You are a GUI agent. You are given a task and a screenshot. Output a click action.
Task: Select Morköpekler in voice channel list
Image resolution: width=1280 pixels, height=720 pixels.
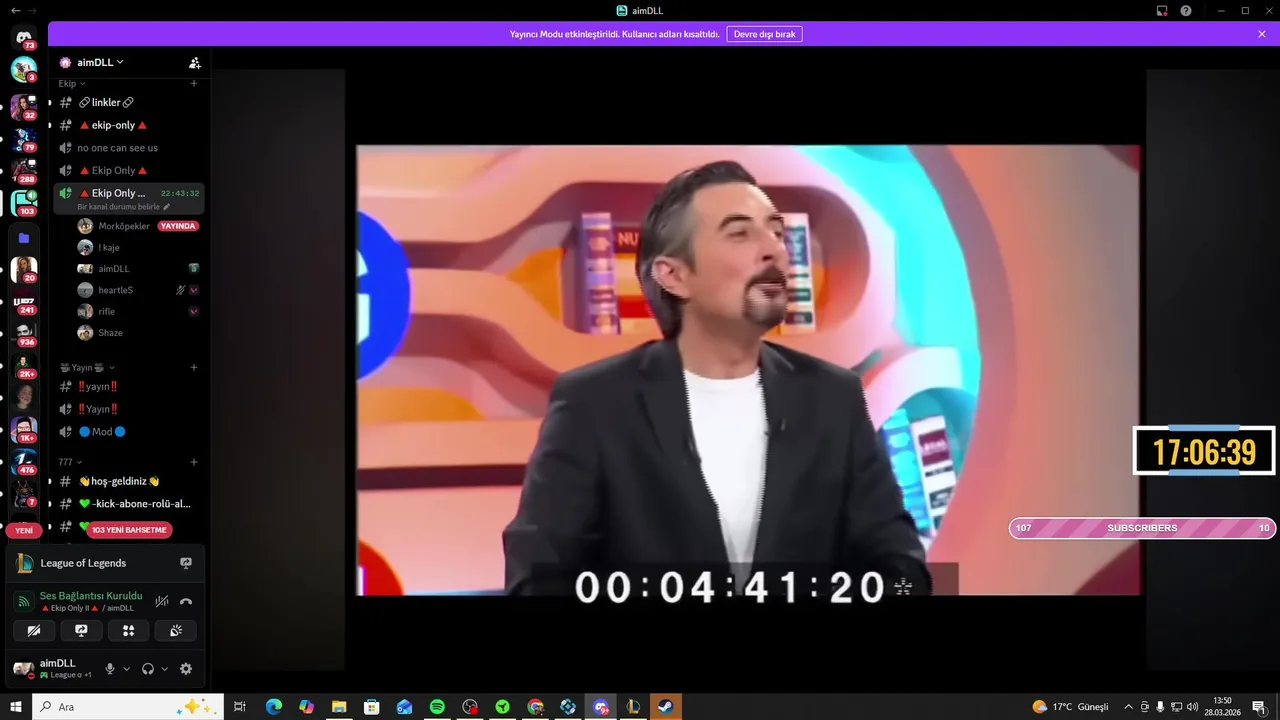[x=124, y=226]
